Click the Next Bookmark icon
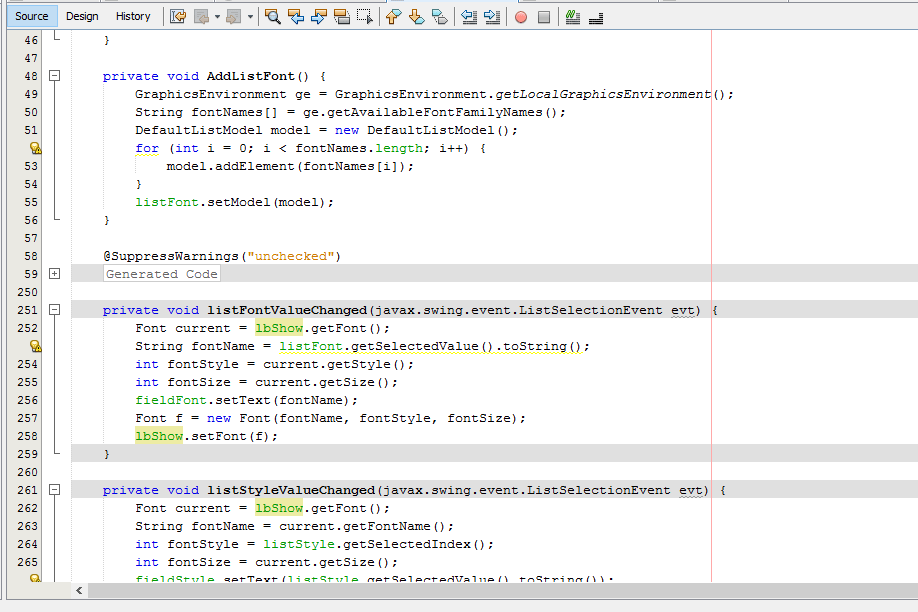The width and height of the screenshot is (918, 612). pyautogui.click(x=415, y=16)
